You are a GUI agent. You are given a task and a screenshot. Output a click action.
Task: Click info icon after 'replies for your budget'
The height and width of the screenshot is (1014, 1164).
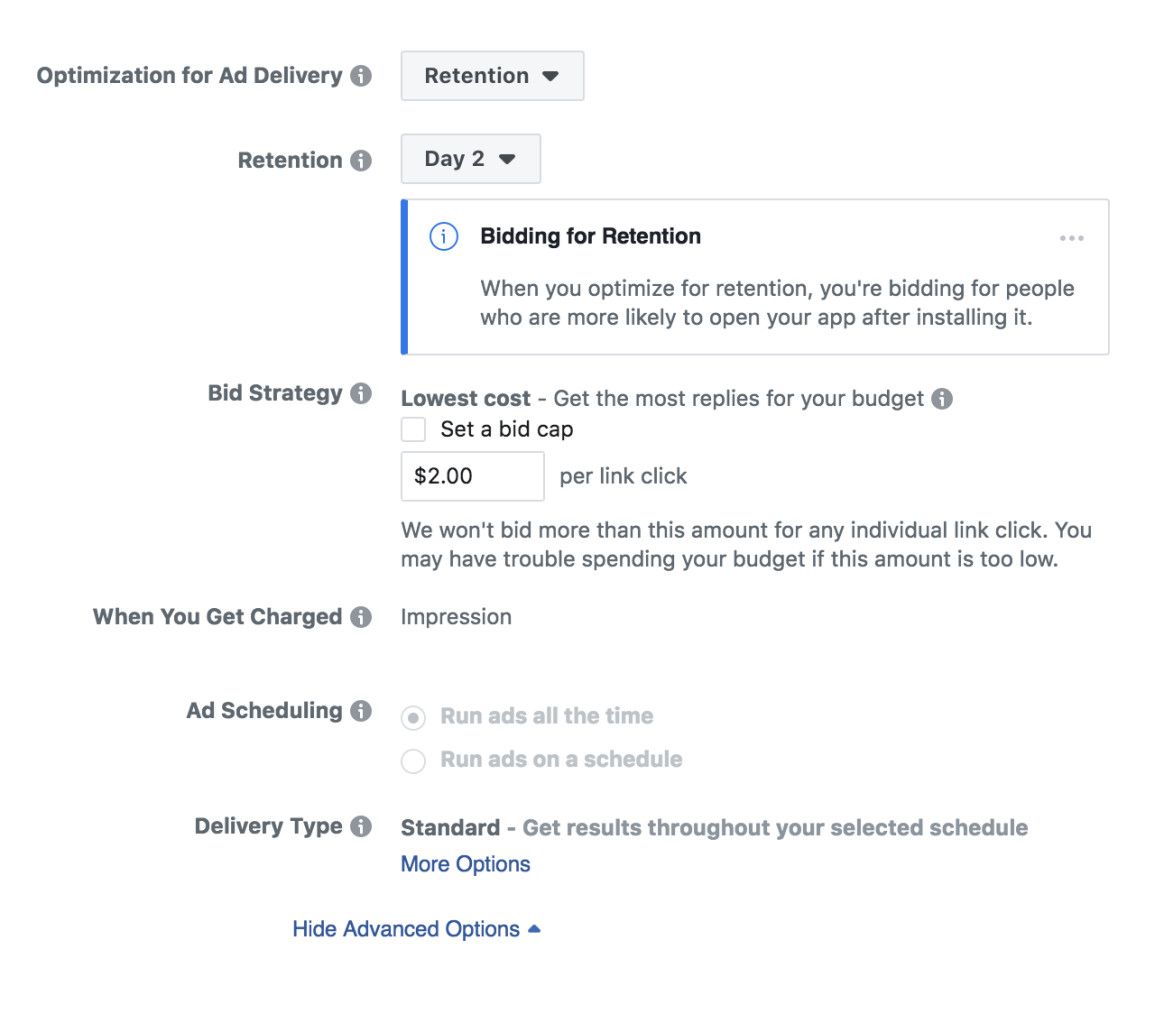(941, 399)
